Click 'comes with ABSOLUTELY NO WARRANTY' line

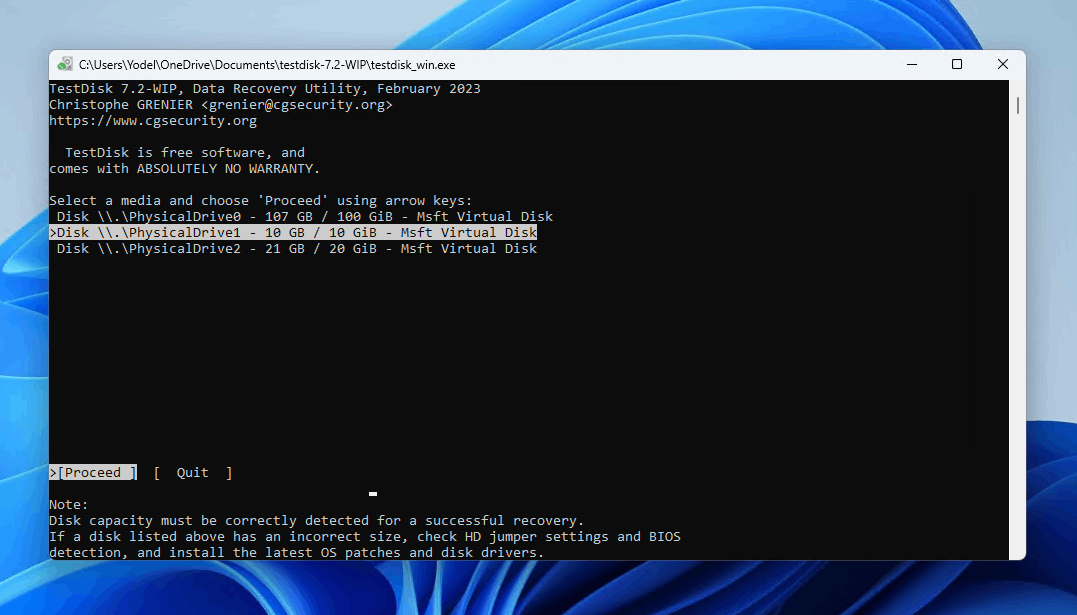click(x=185, y=168)
